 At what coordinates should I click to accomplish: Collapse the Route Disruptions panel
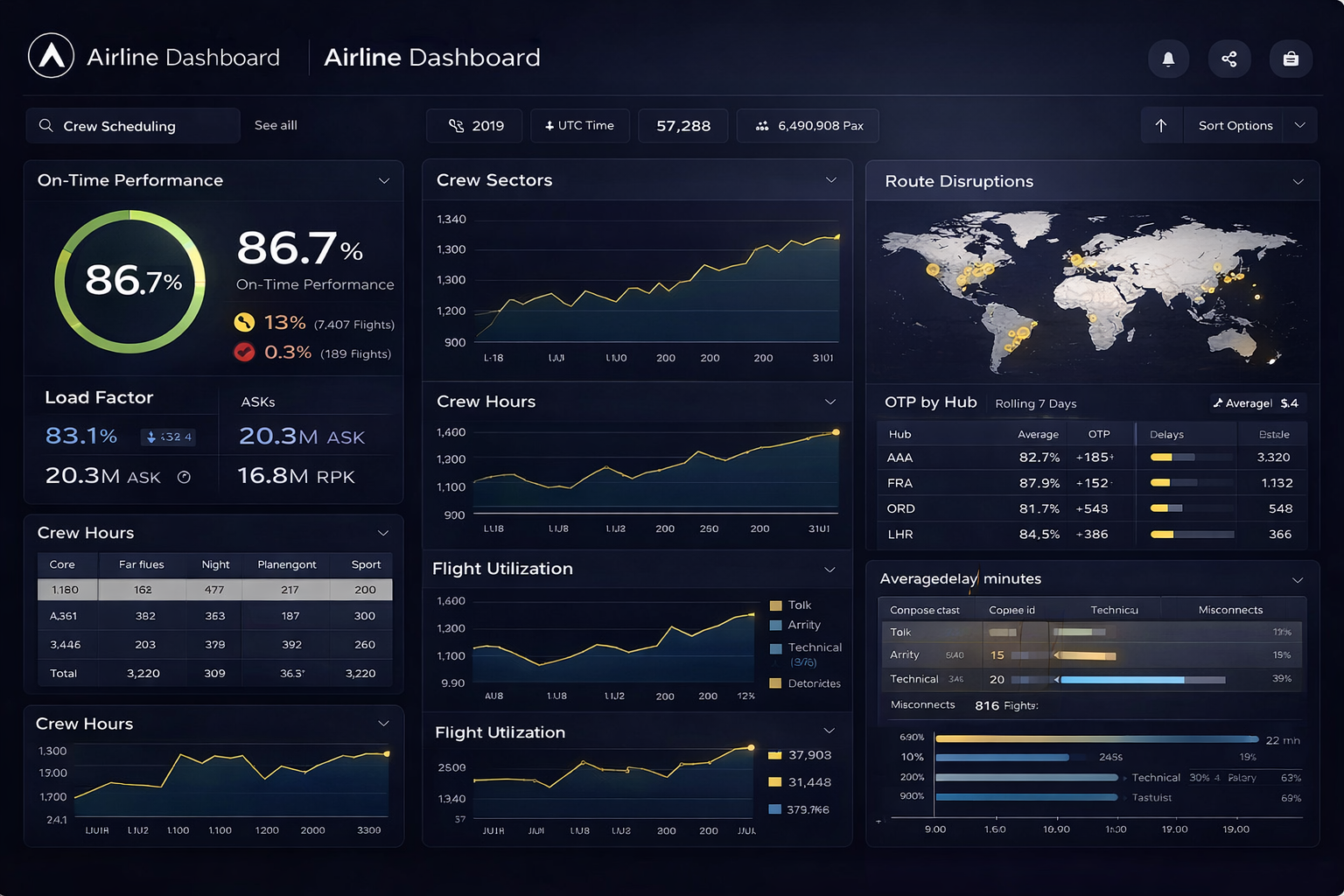point(1298,182)
